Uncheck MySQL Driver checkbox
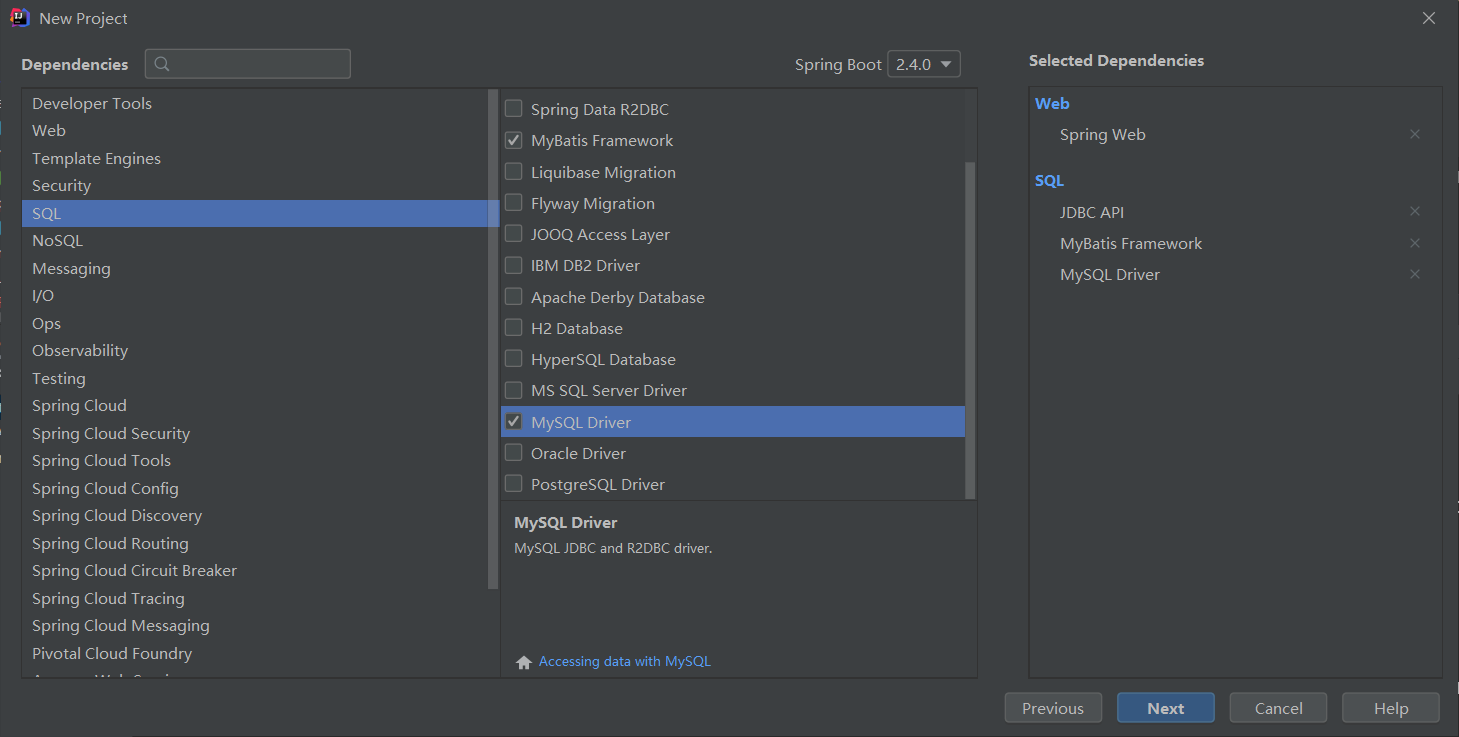 (513, 422)
